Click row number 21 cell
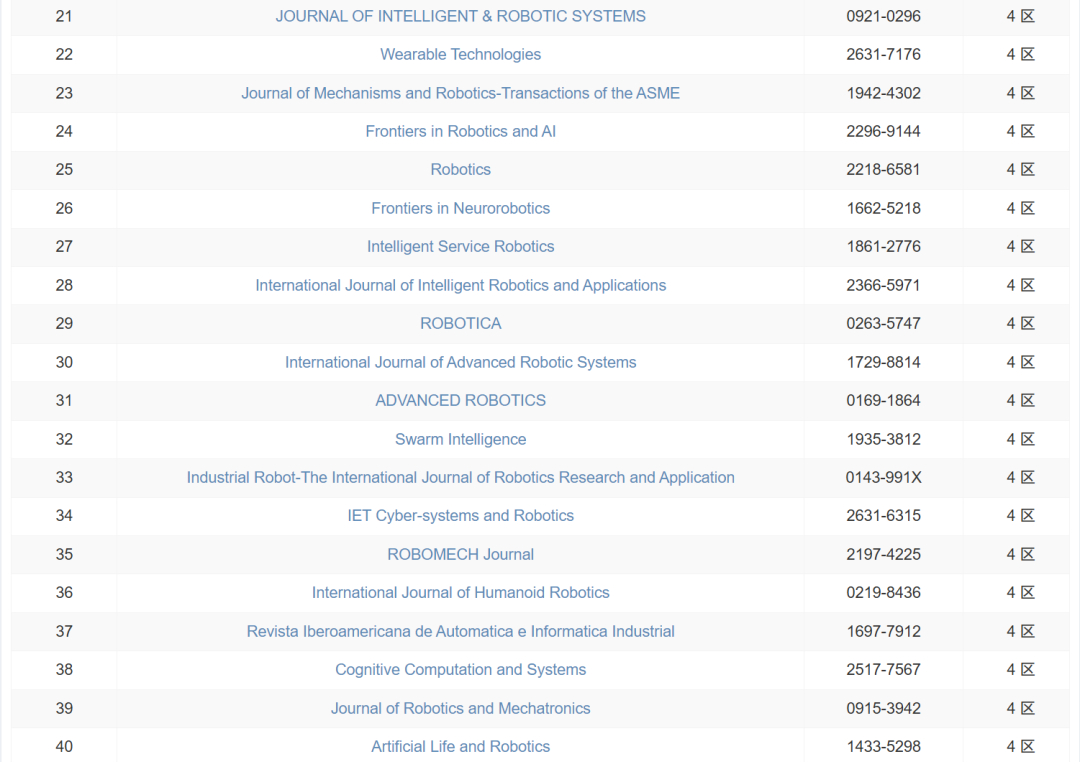The height and width of the screenshot is (762, 1080). click(x=64, y=16)
